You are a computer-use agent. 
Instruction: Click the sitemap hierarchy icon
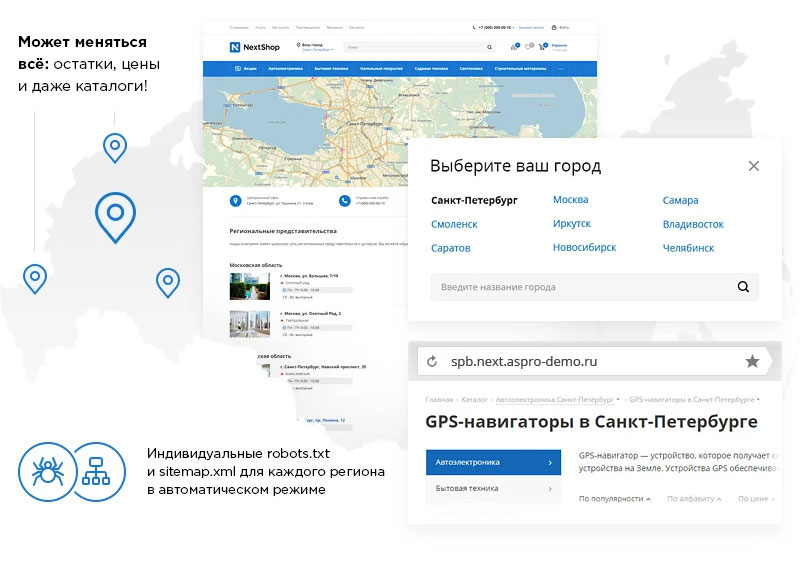click(96, 471)
